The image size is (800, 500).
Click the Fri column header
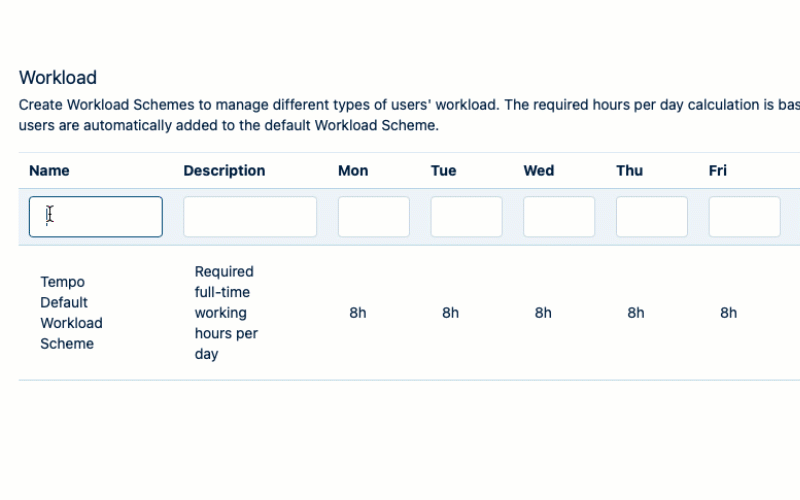click(717, 171)
